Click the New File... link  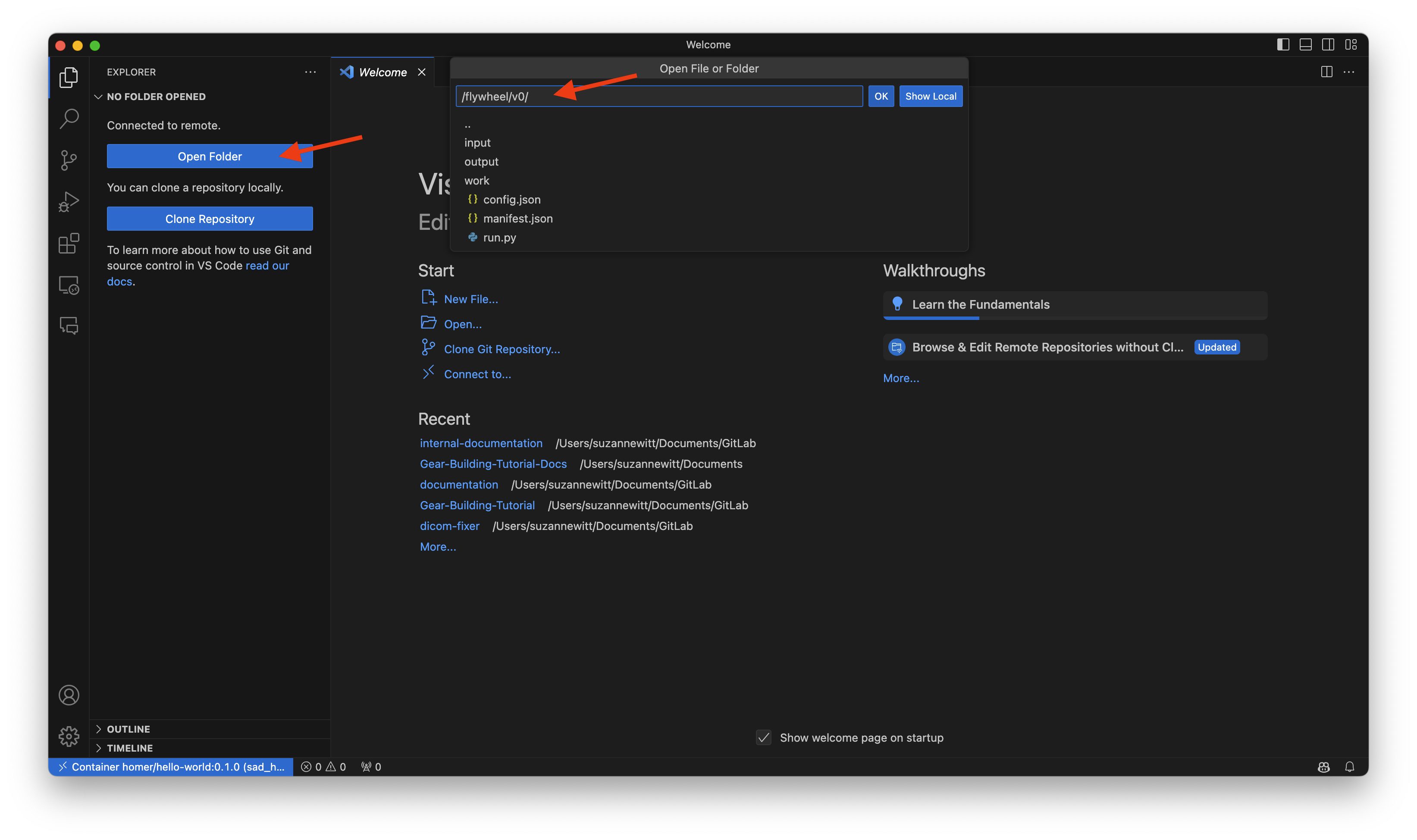coord(471,299)
